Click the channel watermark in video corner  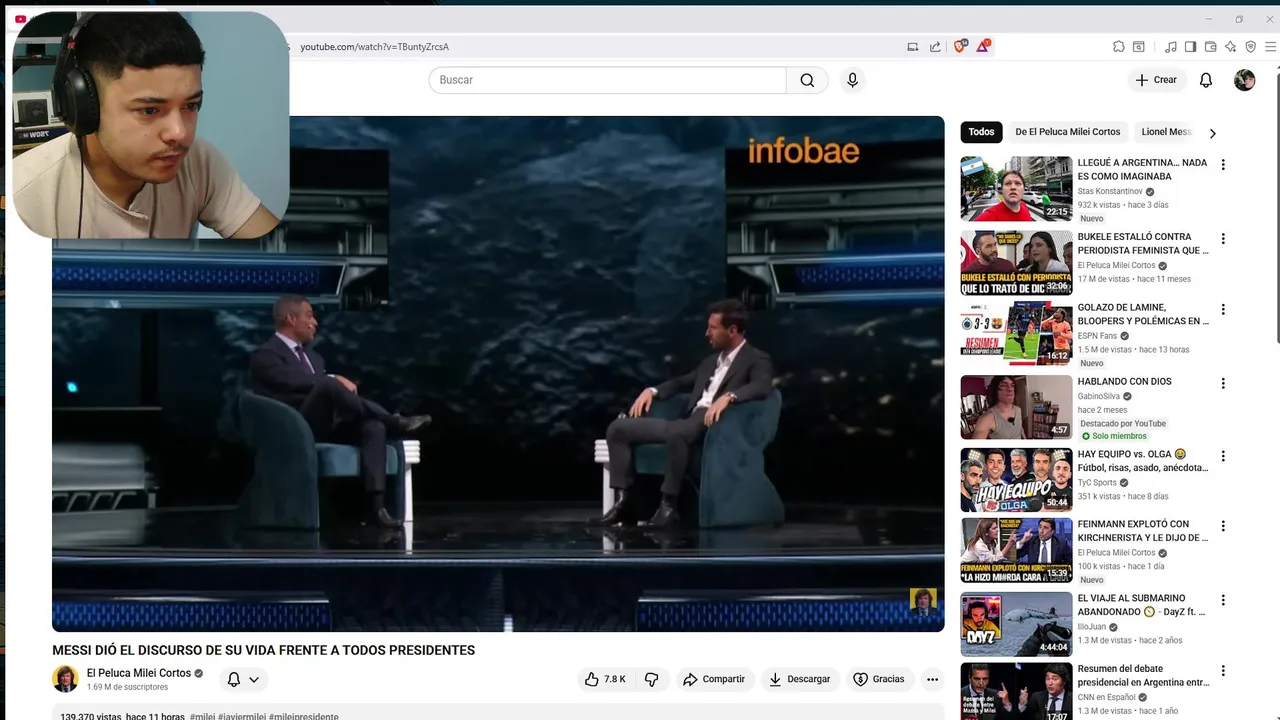tap(923, 602)
